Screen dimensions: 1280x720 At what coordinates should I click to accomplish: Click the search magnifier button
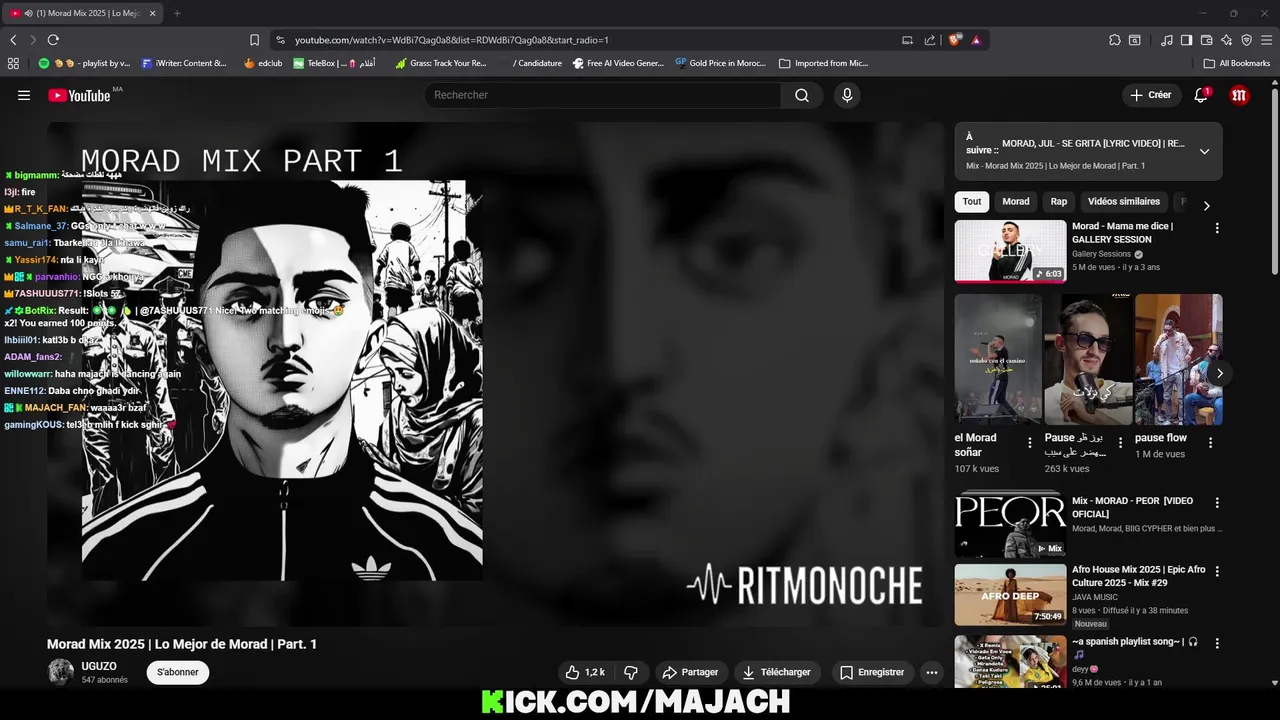click(x=802, y=95)
